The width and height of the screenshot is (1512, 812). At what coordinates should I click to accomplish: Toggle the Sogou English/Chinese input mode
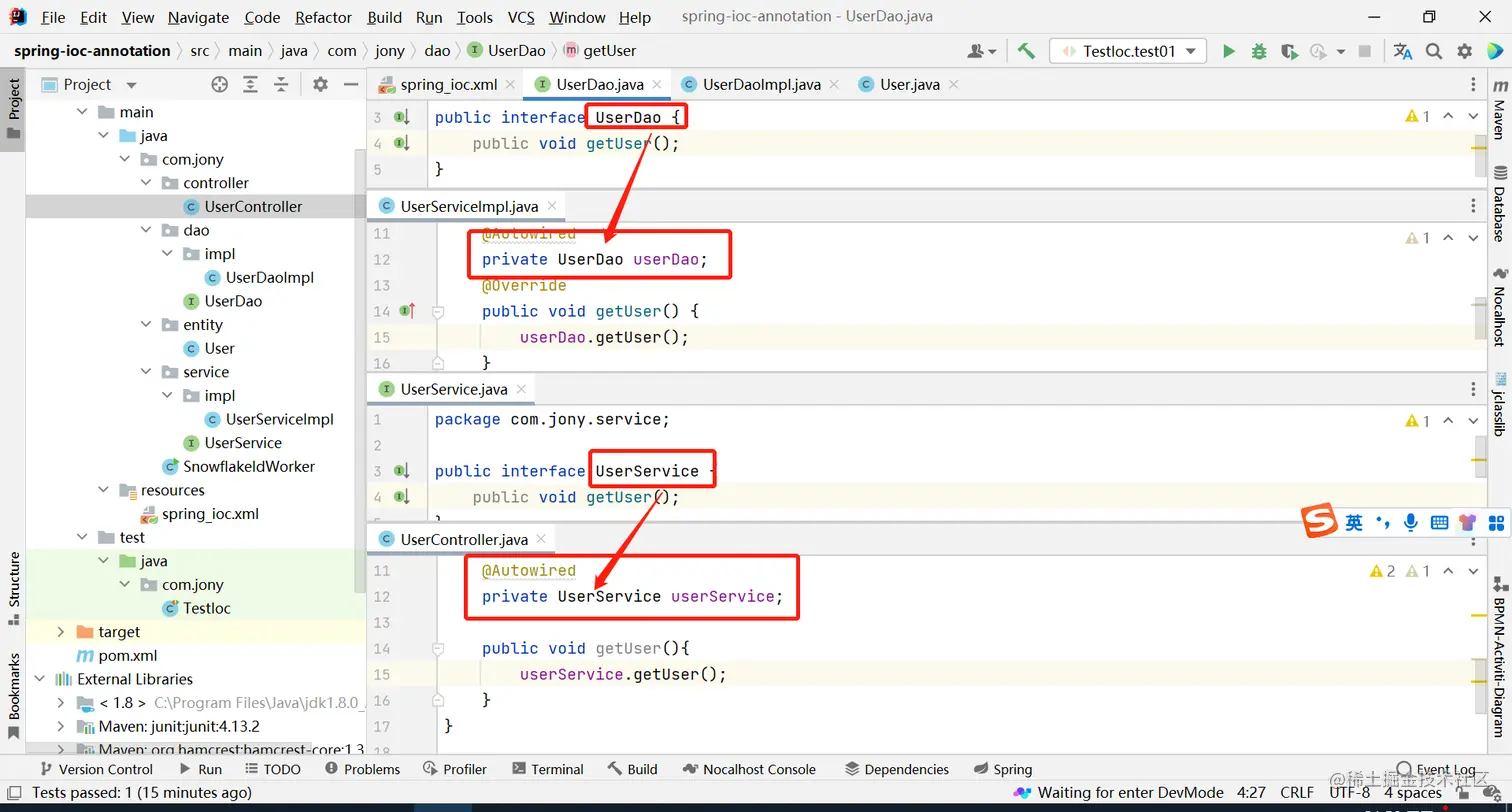coord(1354,522)
